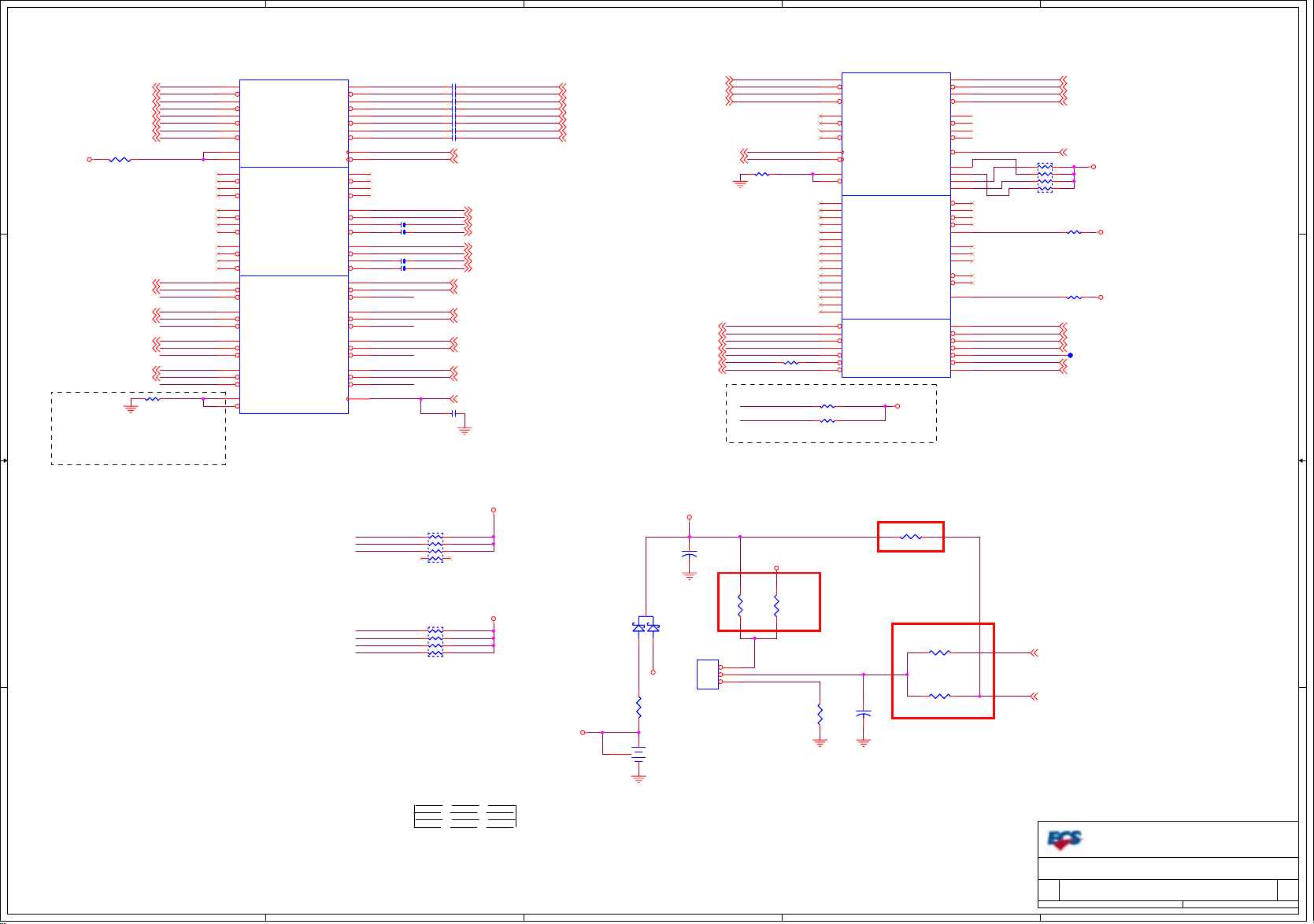Select the large right IC block

(x=896, y=225)
